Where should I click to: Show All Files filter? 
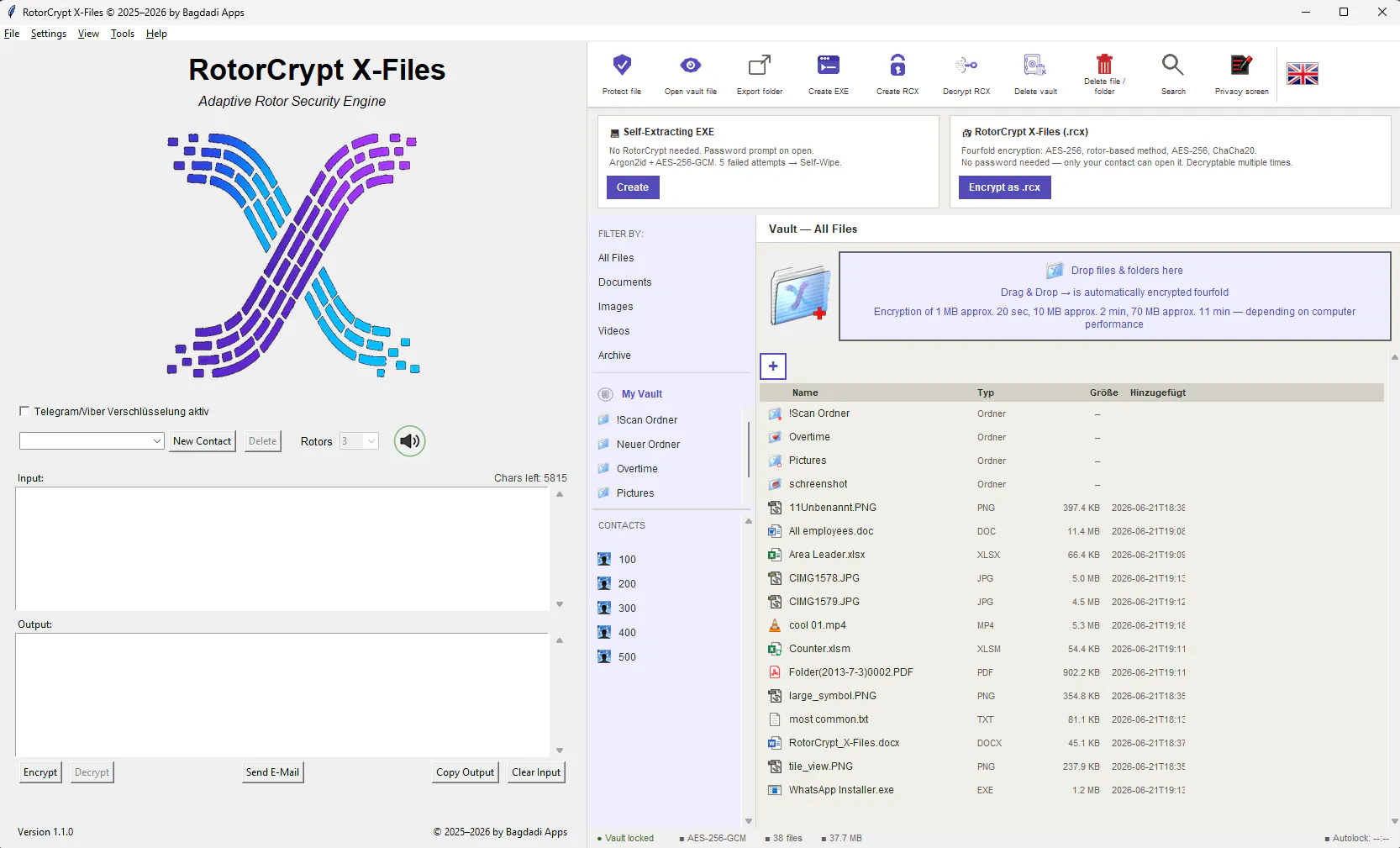[x=616, y=258]
